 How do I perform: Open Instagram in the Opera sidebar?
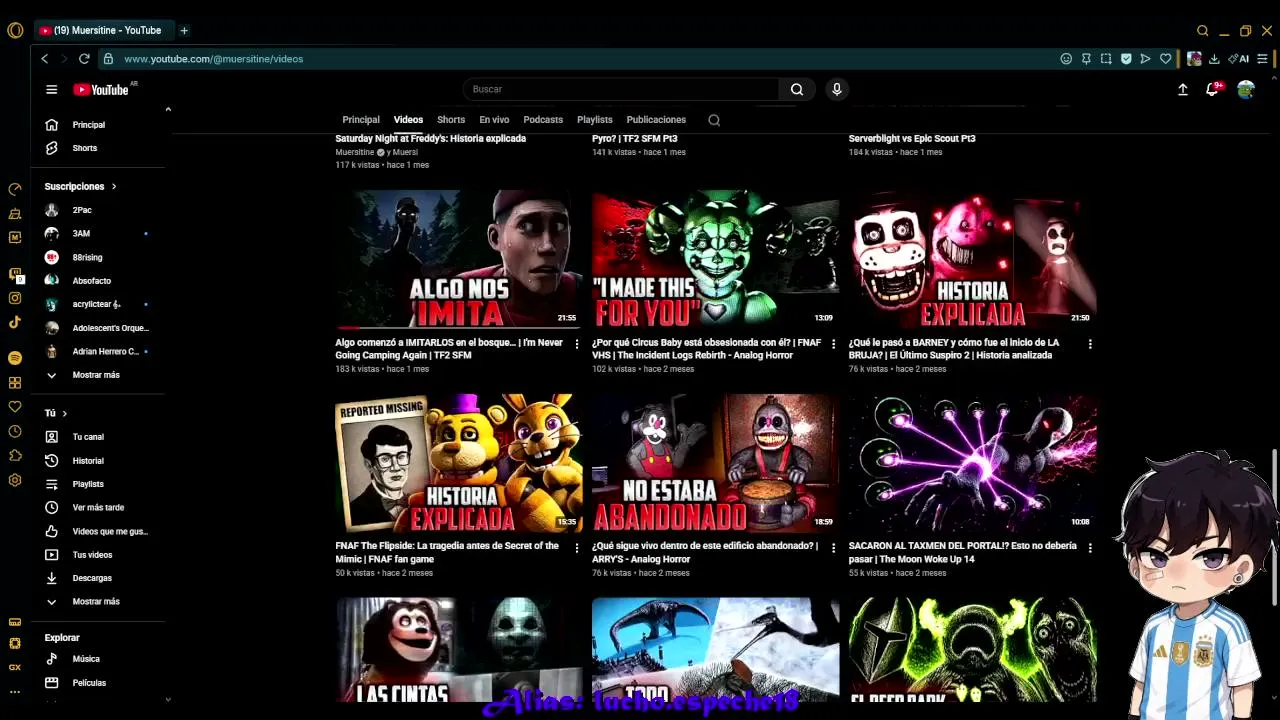pyautogui.click(x=15, y=298)
